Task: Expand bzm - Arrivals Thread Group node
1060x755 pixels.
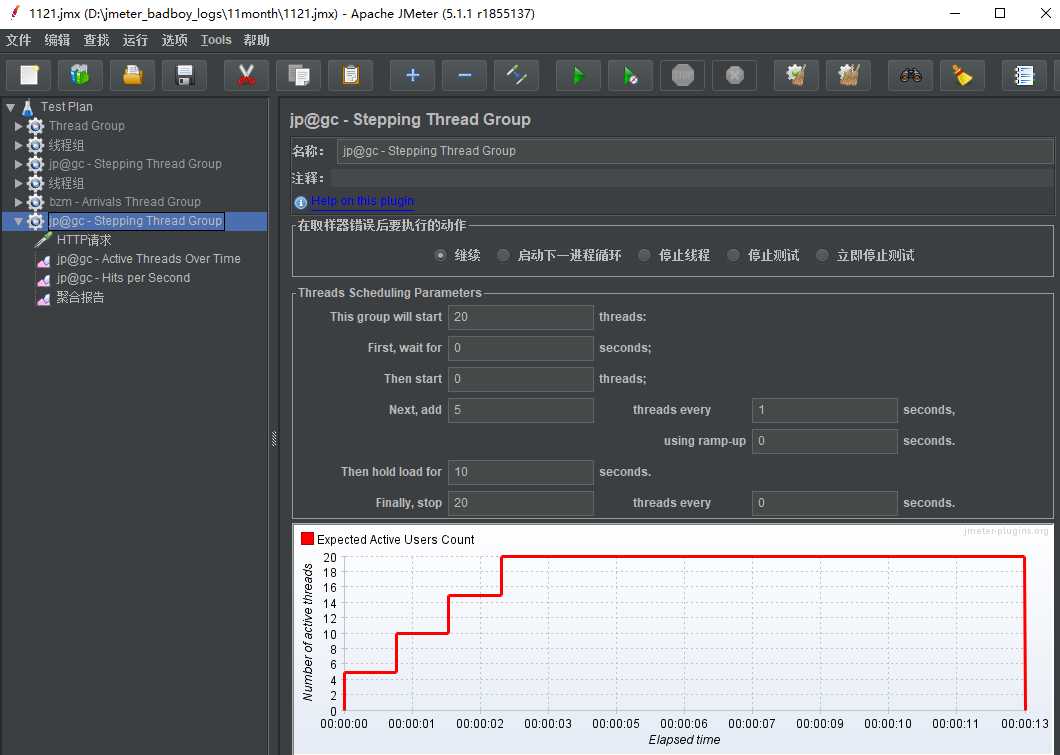Action: 18,201
